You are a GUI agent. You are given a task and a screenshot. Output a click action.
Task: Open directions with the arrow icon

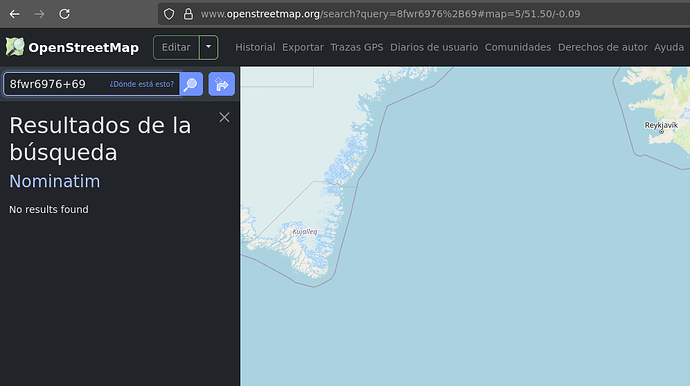[x=222, y=84]
